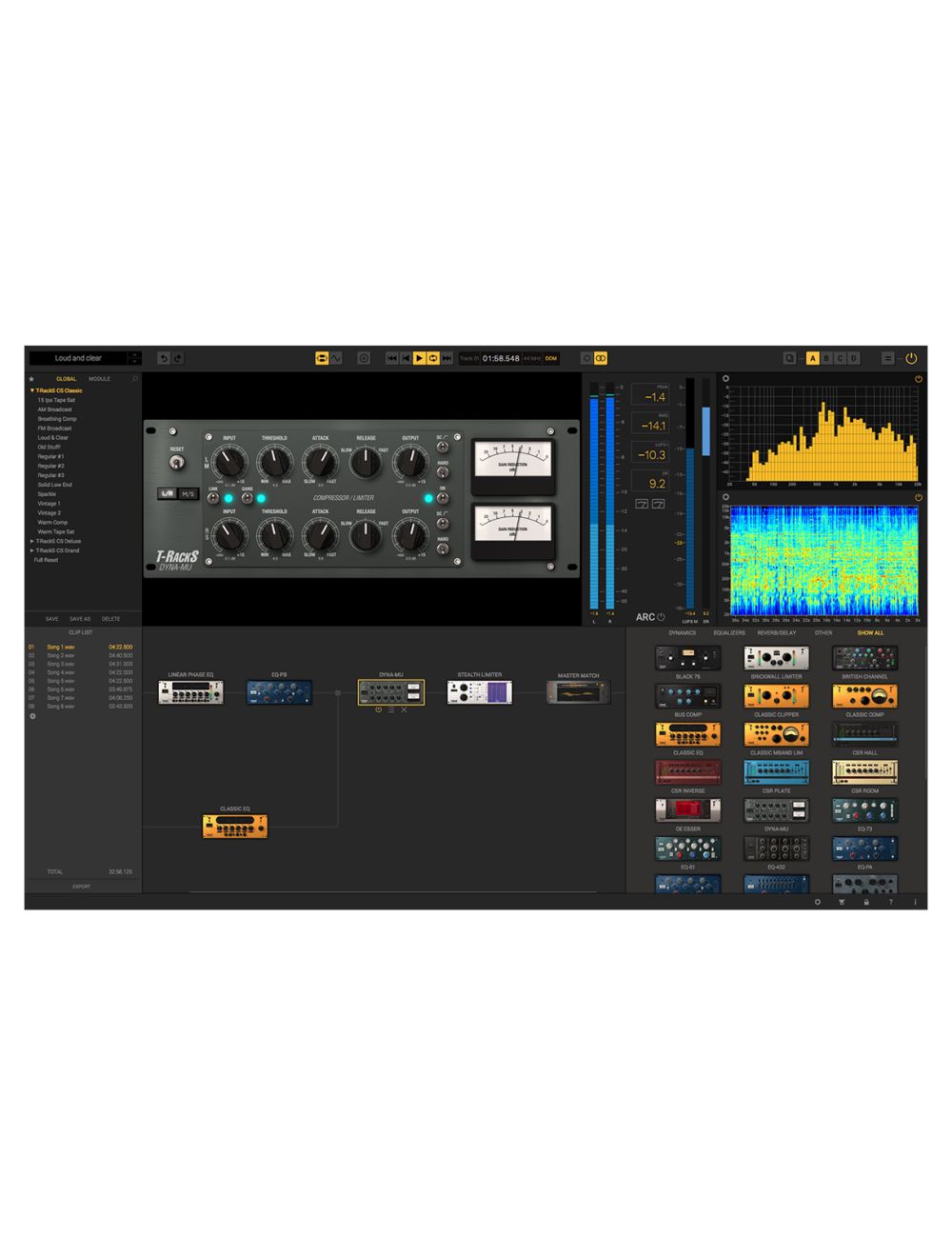This screenshot has height=1257, width=952.
Task: Click the info icon at bottom right
Action: pos(916,901)
